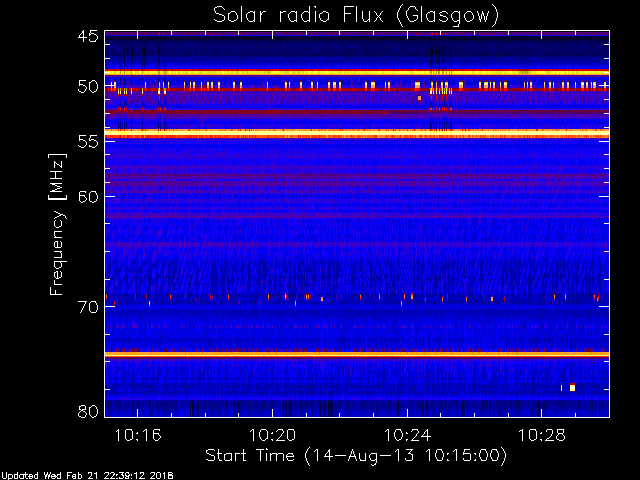Click the bright white burst near 78 MHz
The image size is (640, 480).
pyautogui.click(x=572, y=387)
